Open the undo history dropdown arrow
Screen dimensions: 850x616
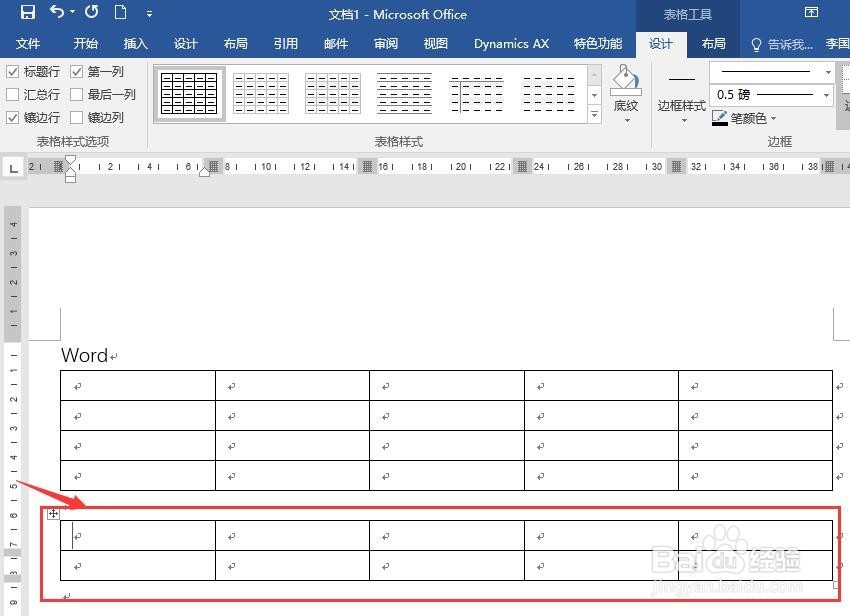73,11
